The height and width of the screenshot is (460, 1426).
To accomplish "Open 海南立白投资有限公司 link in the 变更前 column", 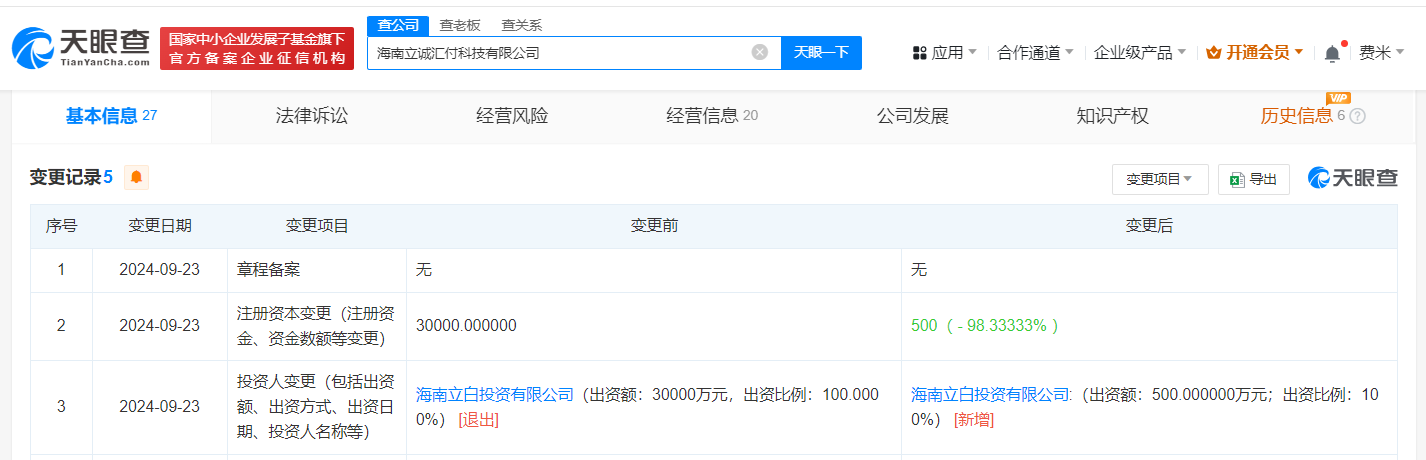I will 495,395.
